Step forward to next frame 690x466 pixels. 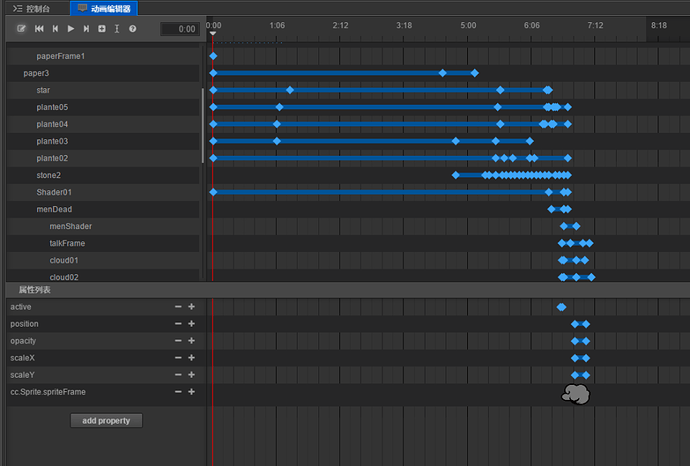(x=86, y=29)
